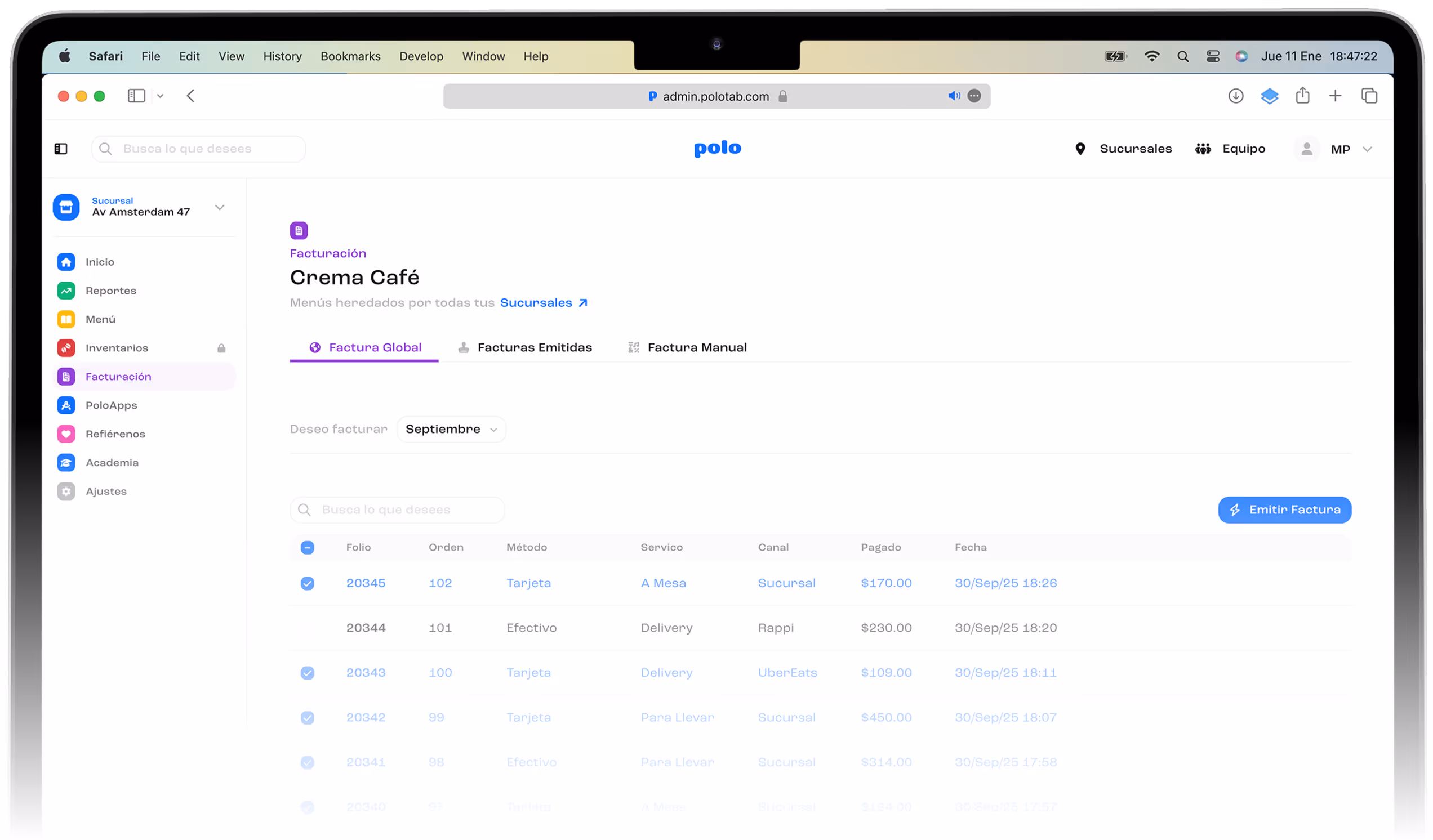This screenshot has width=1433, height=840.
Task: Open the MP user account dropdown
Action: 1367,149
